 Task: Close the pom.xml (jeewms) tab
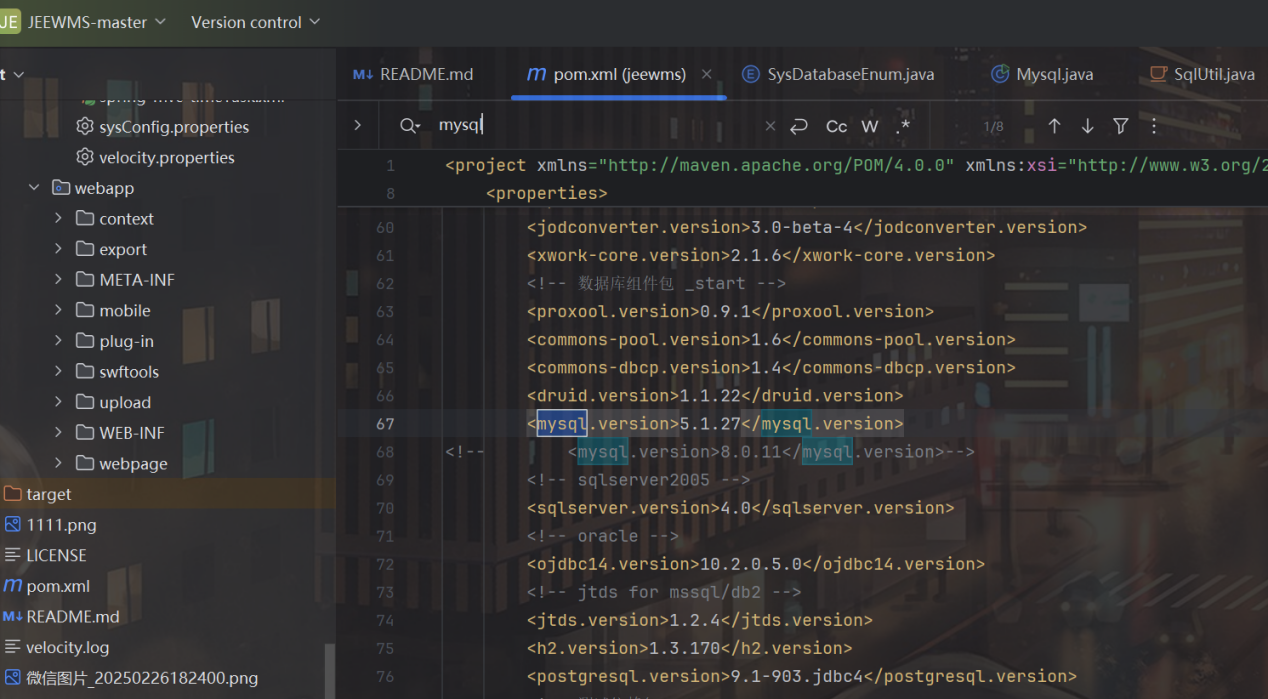point(707,74)
